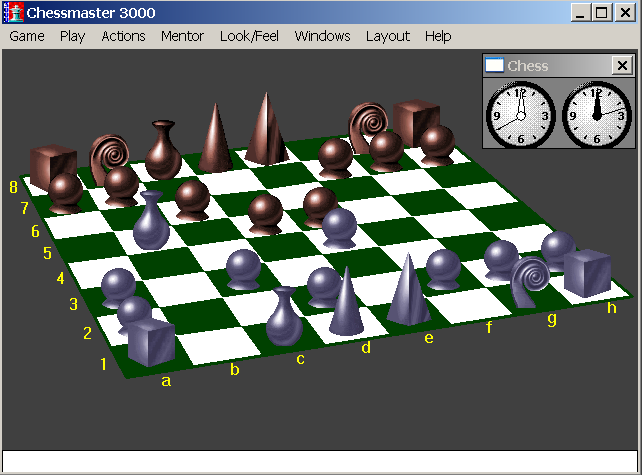This screenshot has height=475, width=642.
Task: Close the Chess clock window
Action: pos(622,66)
